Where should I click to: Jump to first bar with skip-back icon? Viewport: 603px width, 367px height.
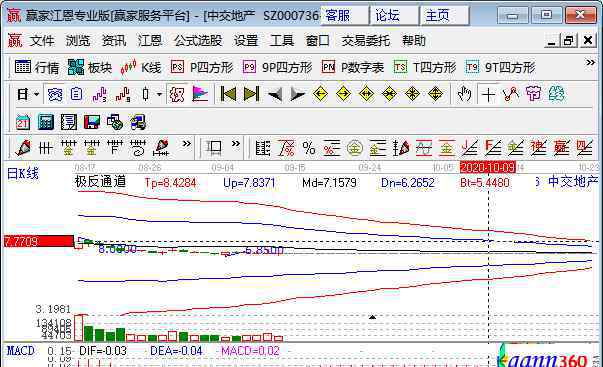click(228, 94)
